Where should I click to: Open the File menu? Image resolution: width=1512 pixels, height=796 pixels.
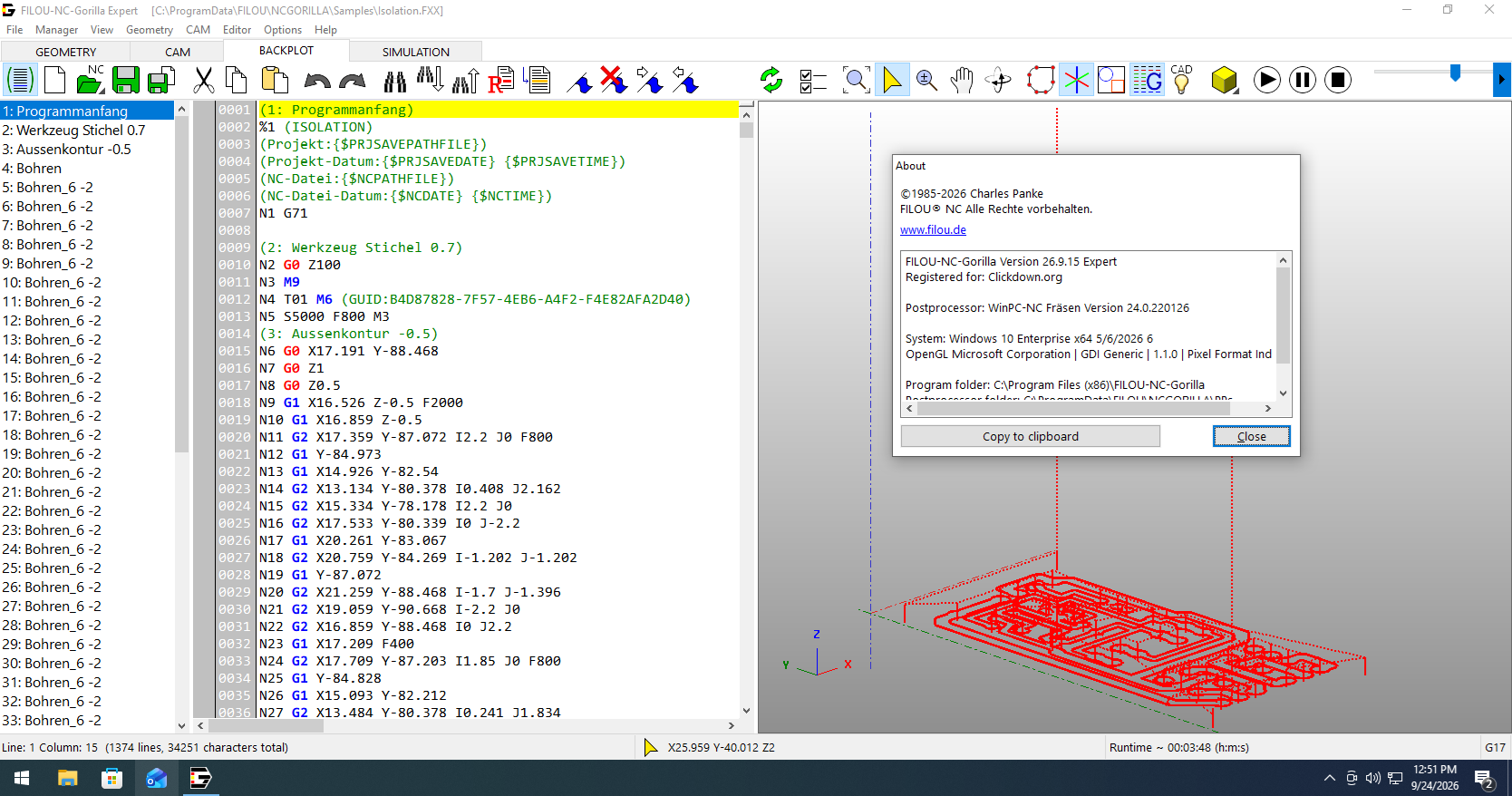(x=15, y=30)
